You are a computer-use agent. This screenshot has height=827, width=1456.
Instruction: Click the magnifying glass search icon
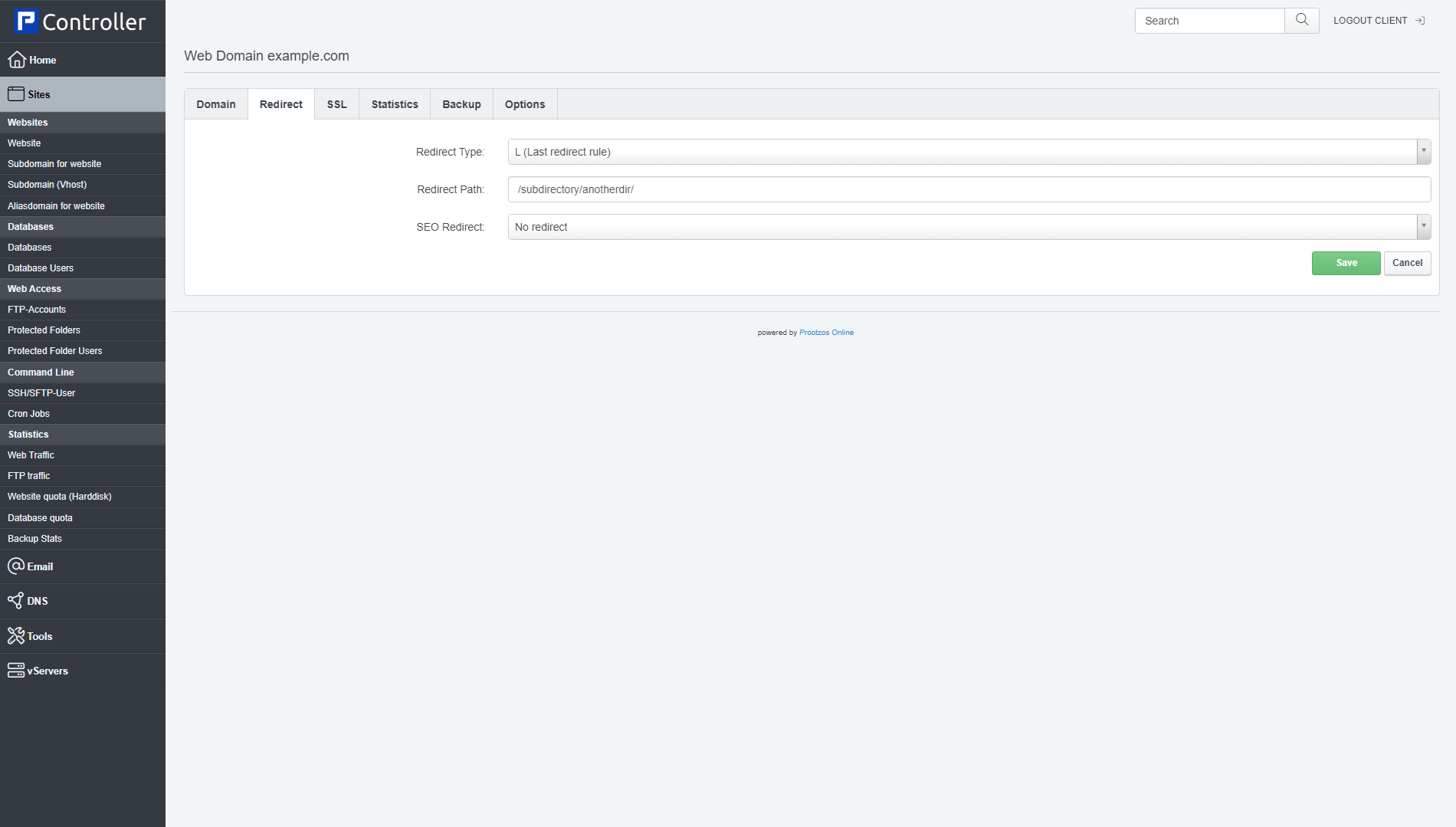pyautogui.click(x=1302, y=21)
